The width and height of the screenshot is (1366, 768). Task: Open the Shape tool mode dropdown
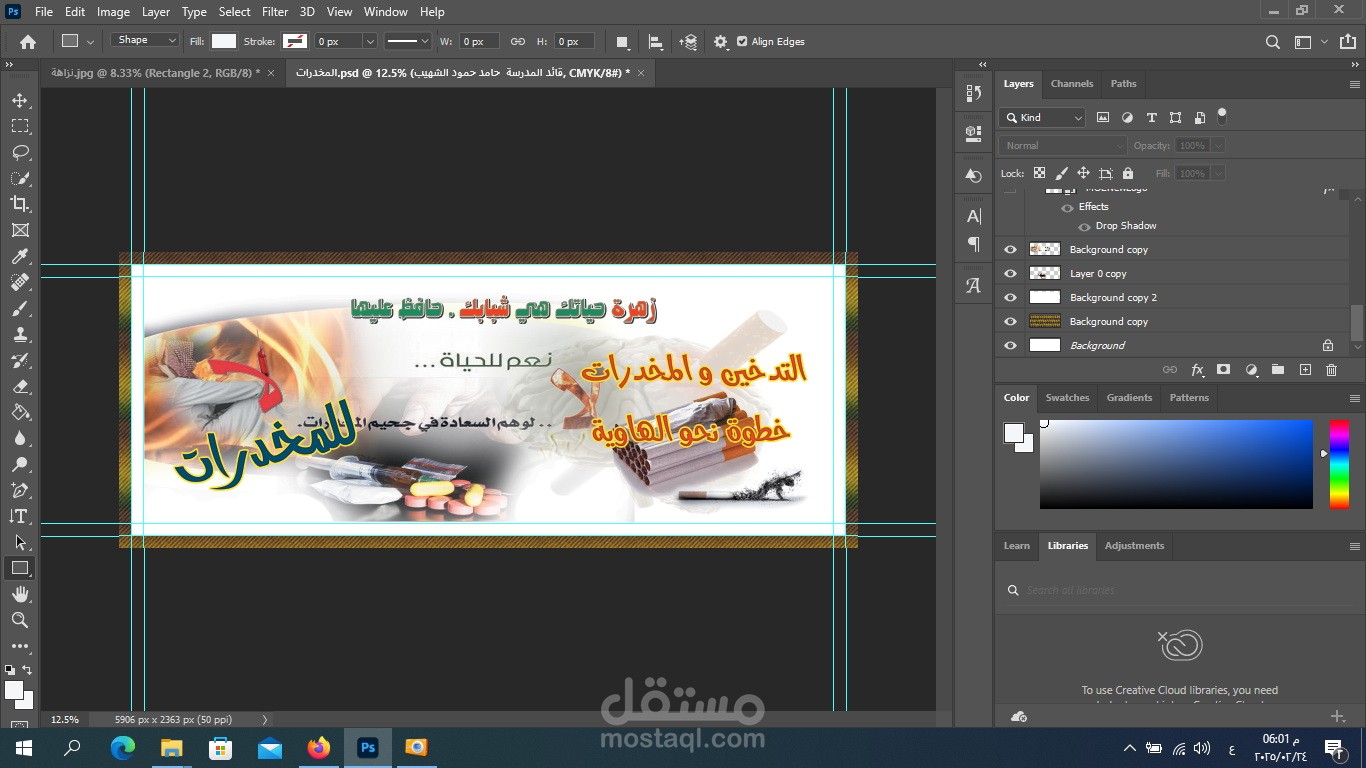coord(145,41)
